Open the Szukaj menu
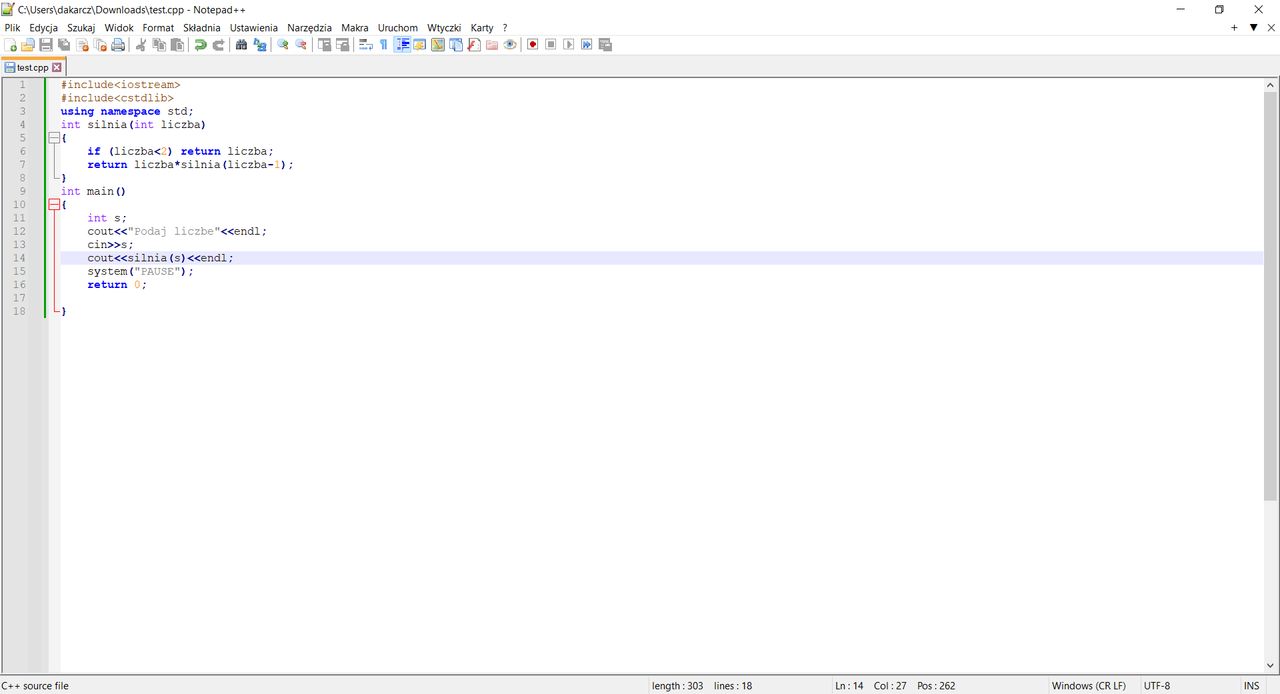 [81, 28]
